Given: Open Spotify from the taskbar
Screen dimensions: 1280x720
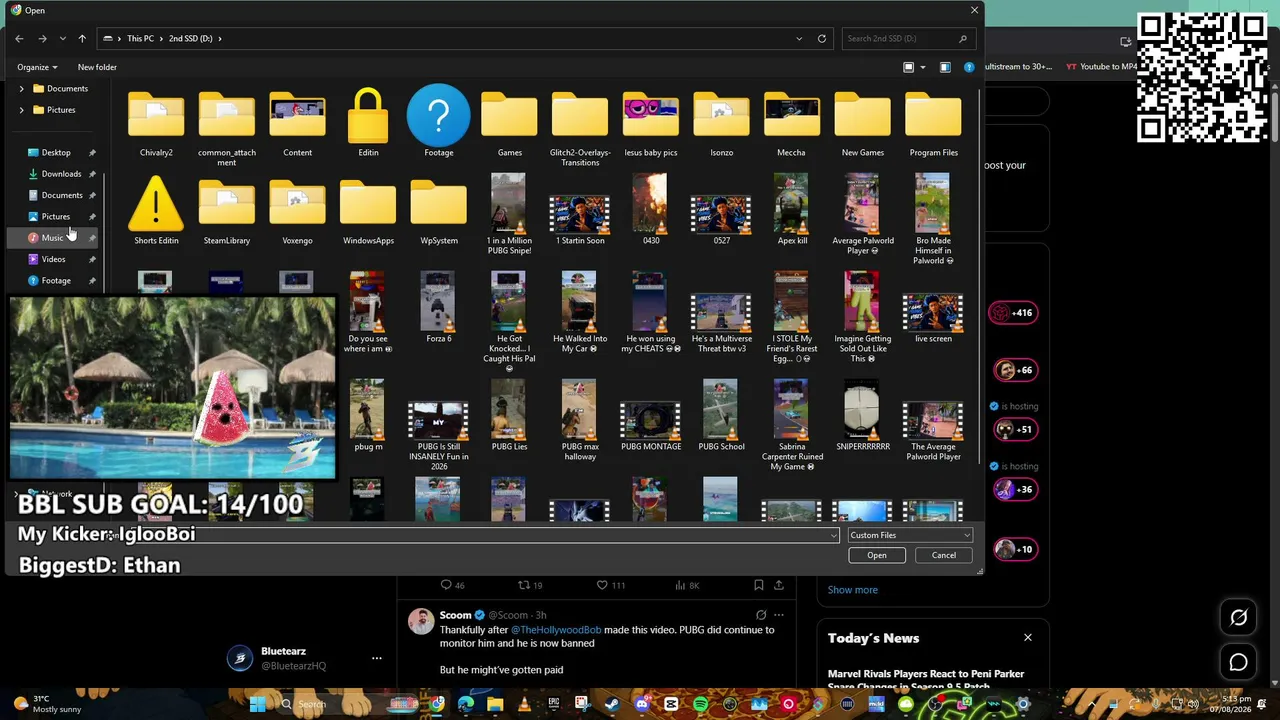Looking at the screenshot, I should (700, 704).
